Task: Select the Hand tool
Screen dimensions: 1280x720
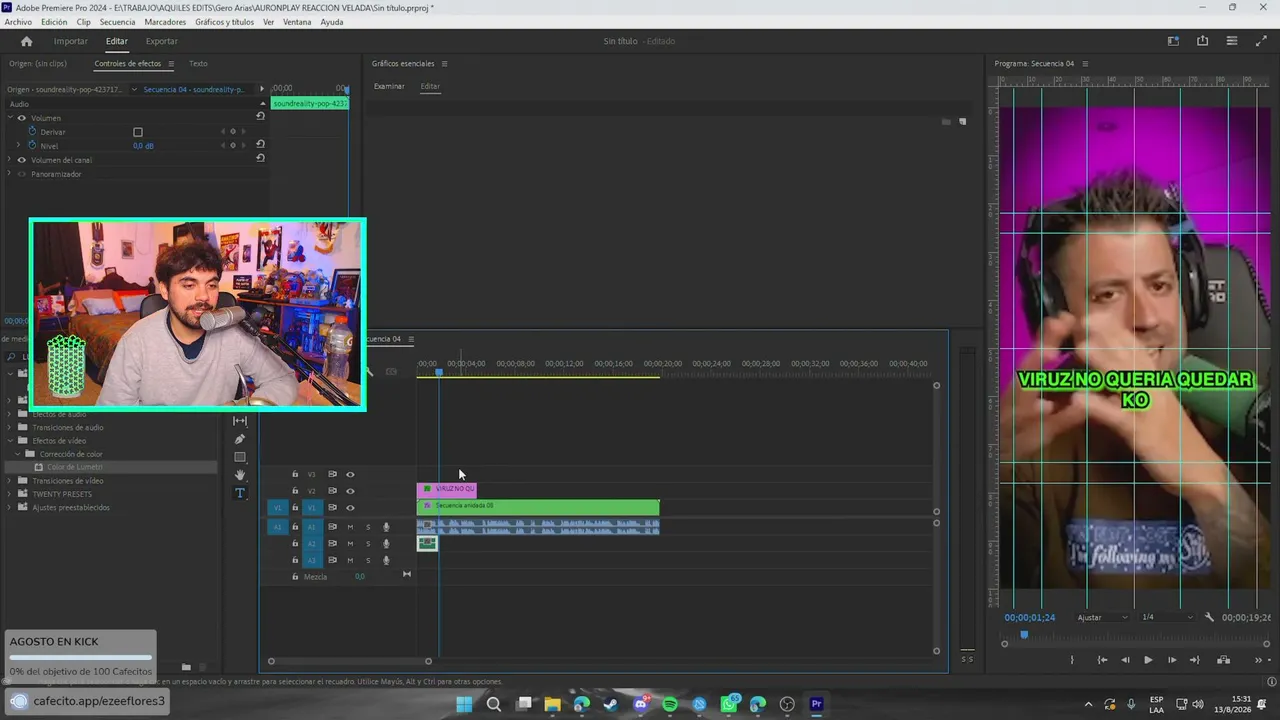Action: (x=240, y=475)
